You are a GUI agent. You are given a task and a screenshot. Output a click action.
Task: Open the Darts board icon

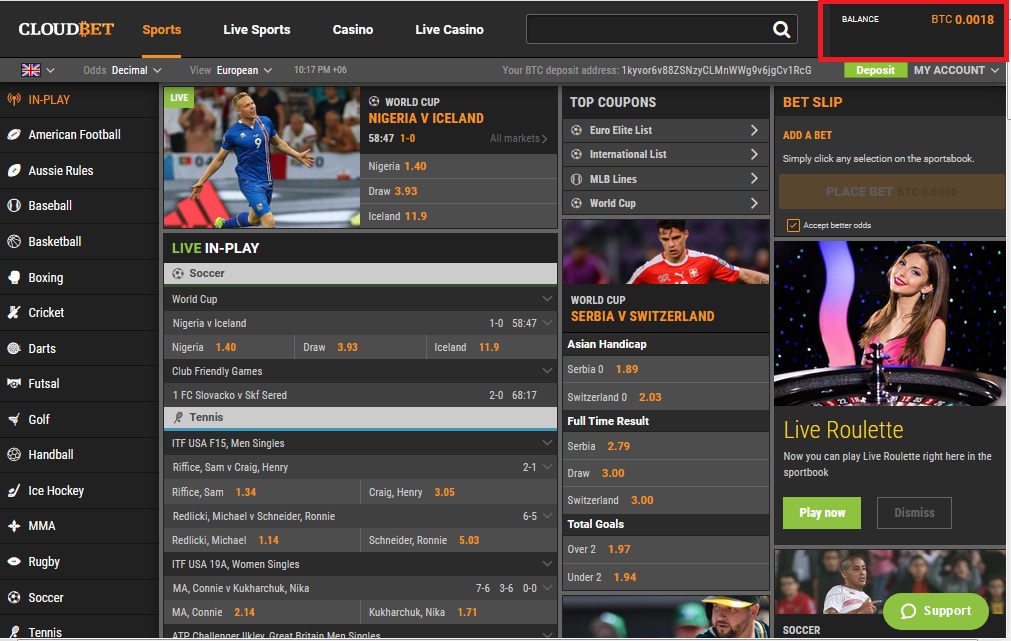click(x=14, y=348)
